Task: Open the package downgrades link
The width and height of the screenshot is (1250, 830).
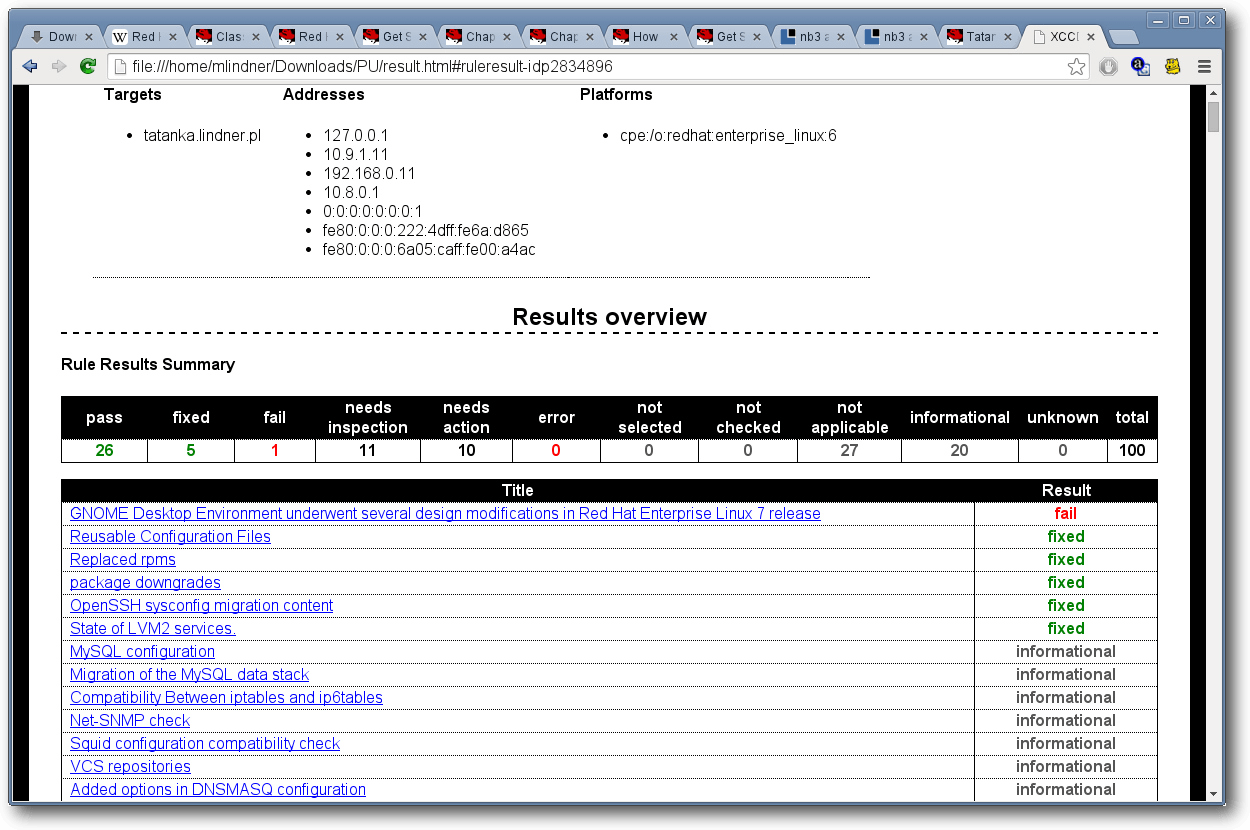Action: point(145,583)
